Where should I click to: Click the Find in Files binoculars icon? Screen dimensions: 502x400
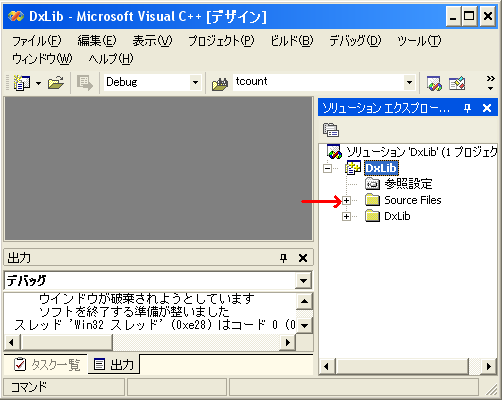(x=220, y=84)
